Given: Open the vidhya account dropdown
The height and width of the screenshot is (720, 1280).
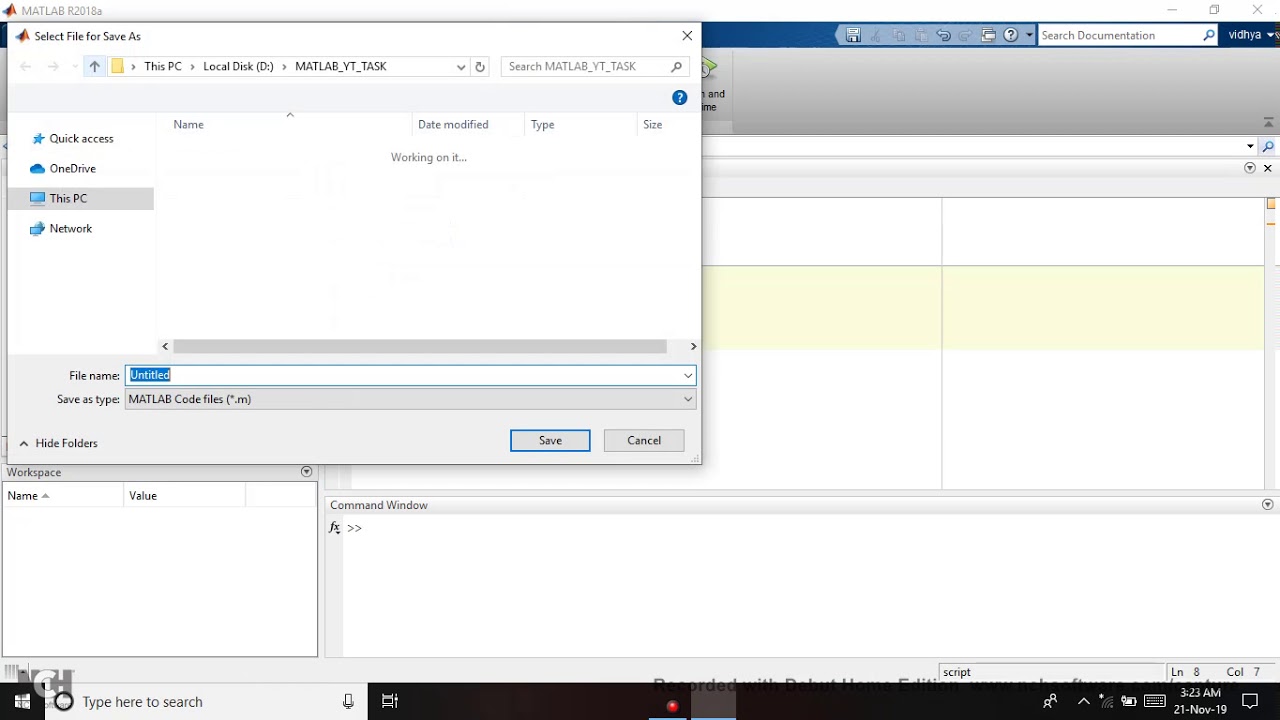Looking at the screenshot, I should pos(1251,35).
